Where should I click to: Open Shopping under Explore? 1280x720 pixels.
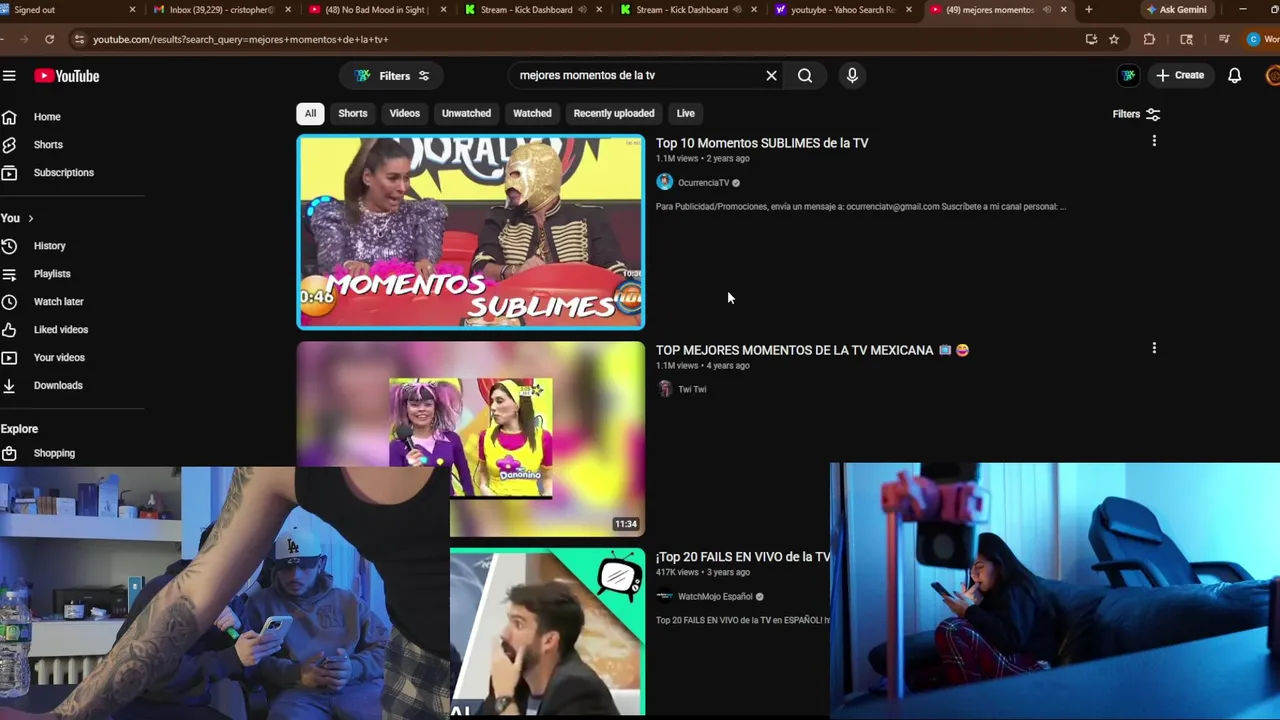53,453
